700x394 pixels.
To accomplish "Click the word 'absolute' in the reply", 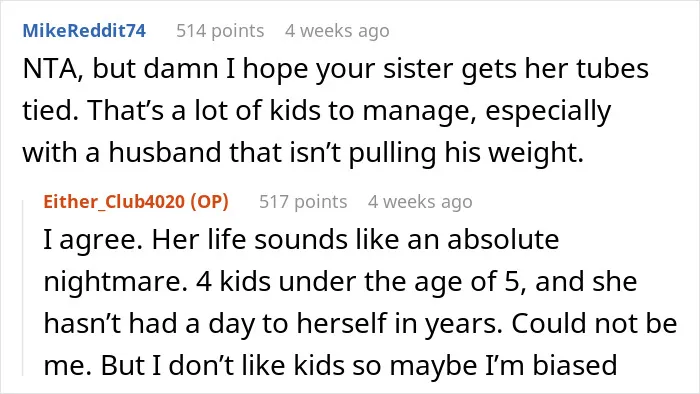I will click(x=503, y=240).
